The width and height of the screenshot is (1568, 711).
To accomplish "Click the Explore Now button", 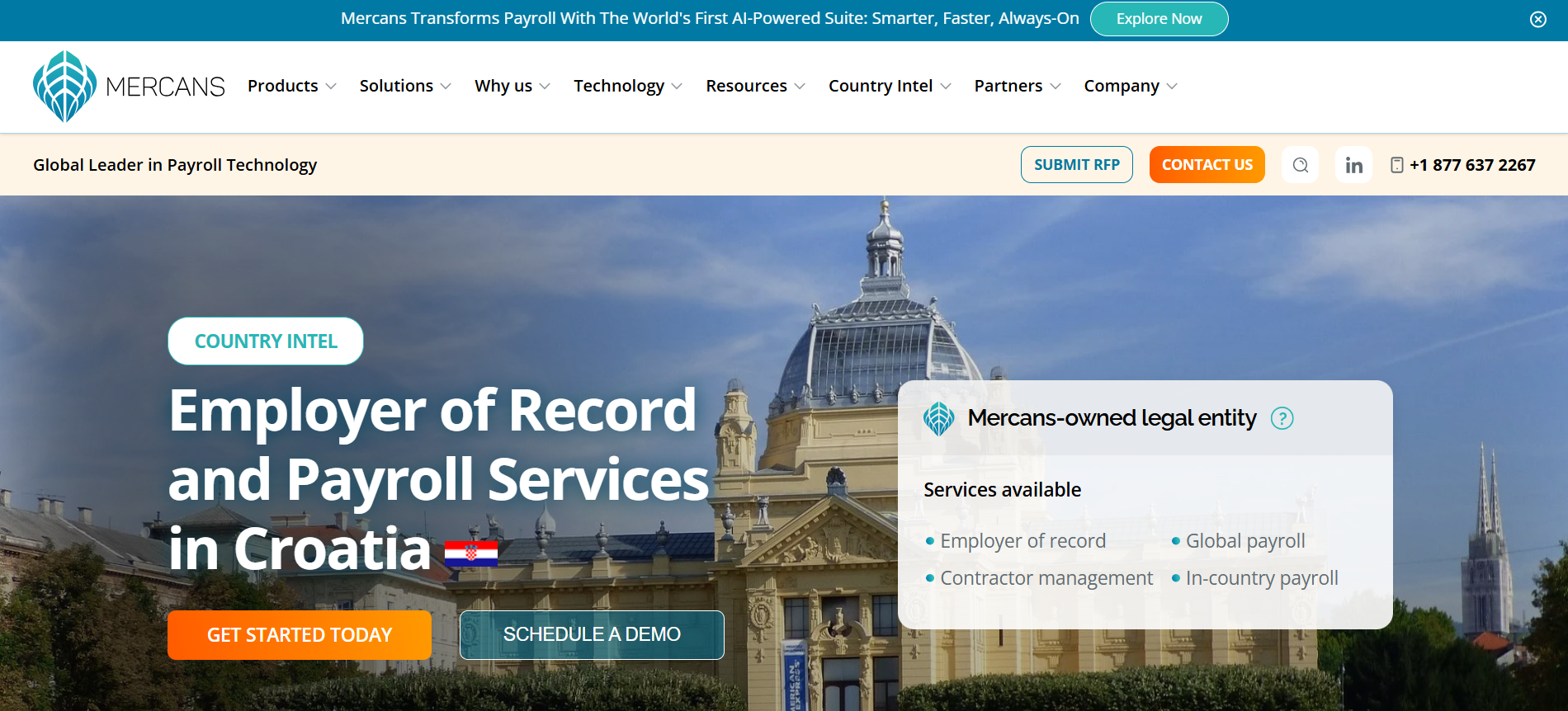I will [1159, 19].
